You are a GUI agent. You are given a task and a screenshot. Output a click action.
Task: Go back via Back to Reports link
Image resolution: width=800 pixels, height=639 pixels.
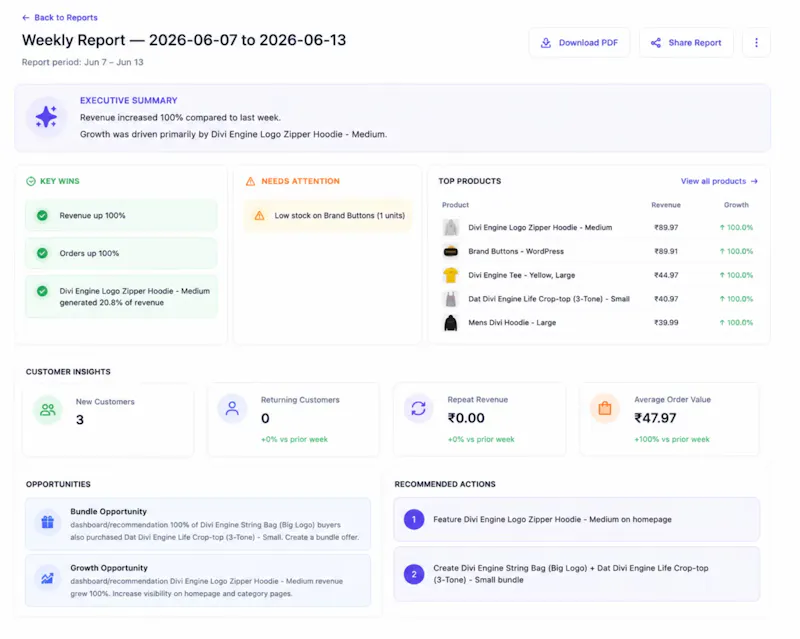coord(60,17)
